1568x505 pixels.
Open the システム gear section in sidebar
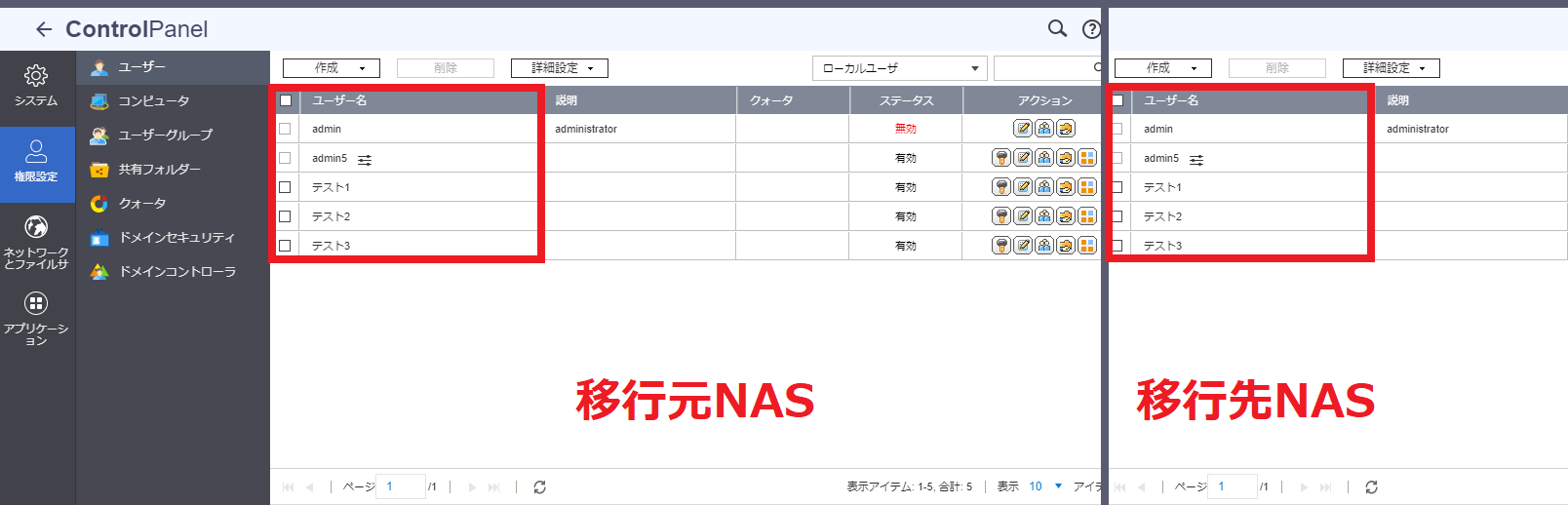click(x=36, y=86)
